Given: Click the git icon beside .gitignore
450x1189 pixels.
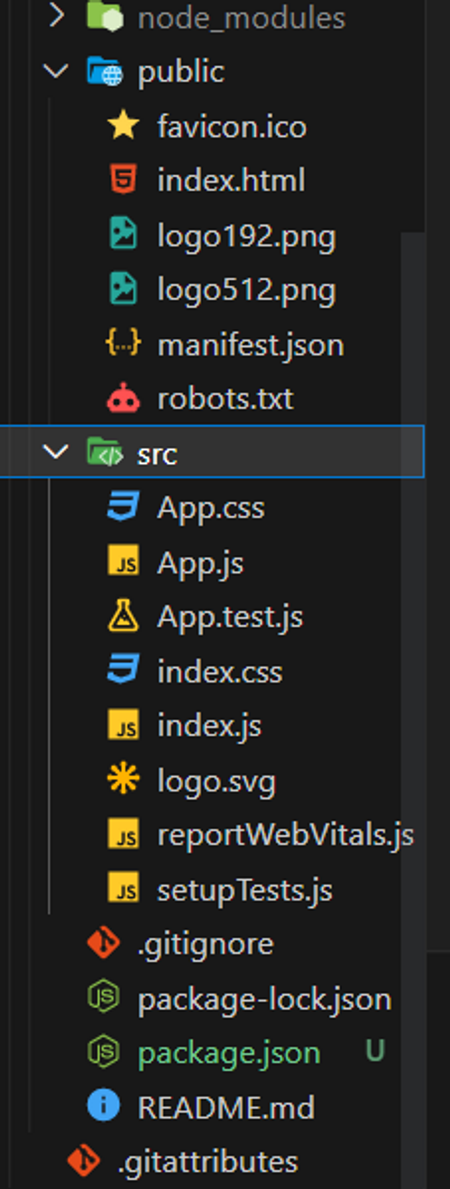Looking at the screenshot, I should [x=104, y=944].
